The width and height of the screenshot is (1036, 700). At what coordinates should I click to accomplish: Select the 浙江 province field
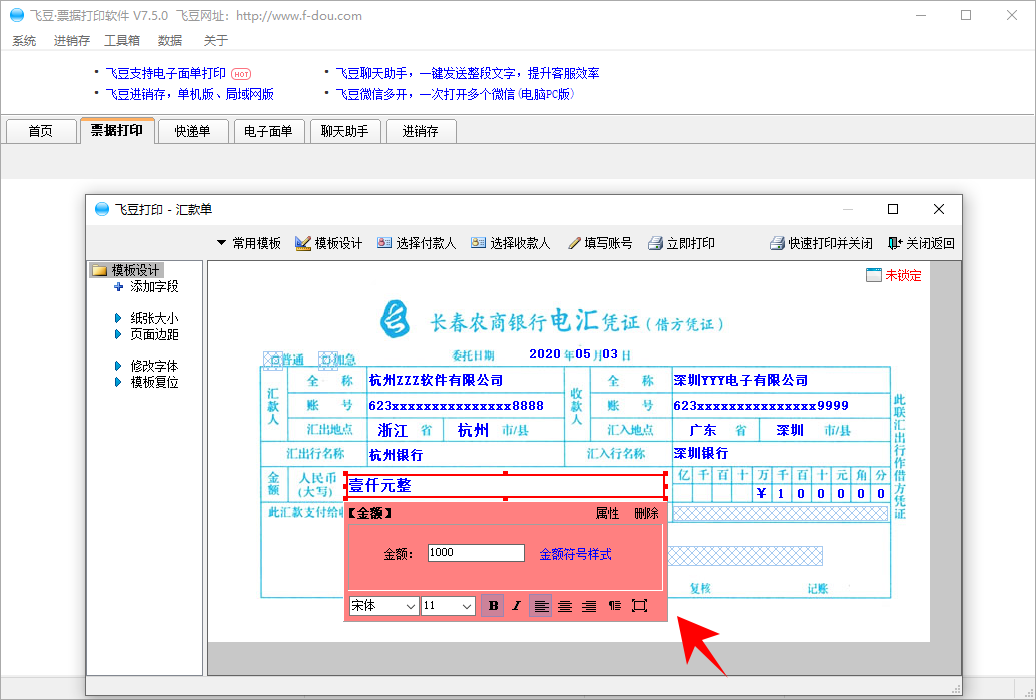click(392, 430)
